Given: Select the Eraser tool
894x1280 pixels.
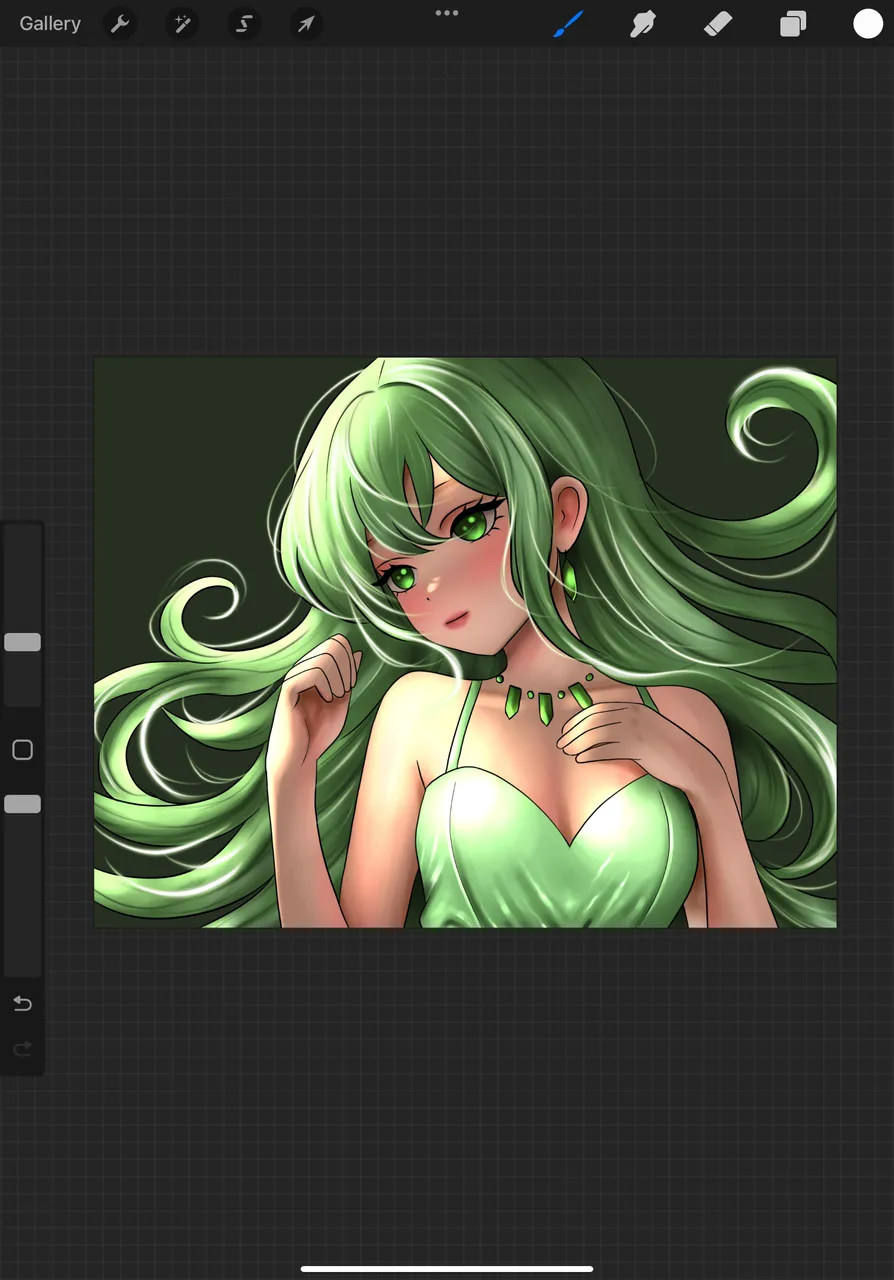Looking at the screenshot, I should (718, 24).
